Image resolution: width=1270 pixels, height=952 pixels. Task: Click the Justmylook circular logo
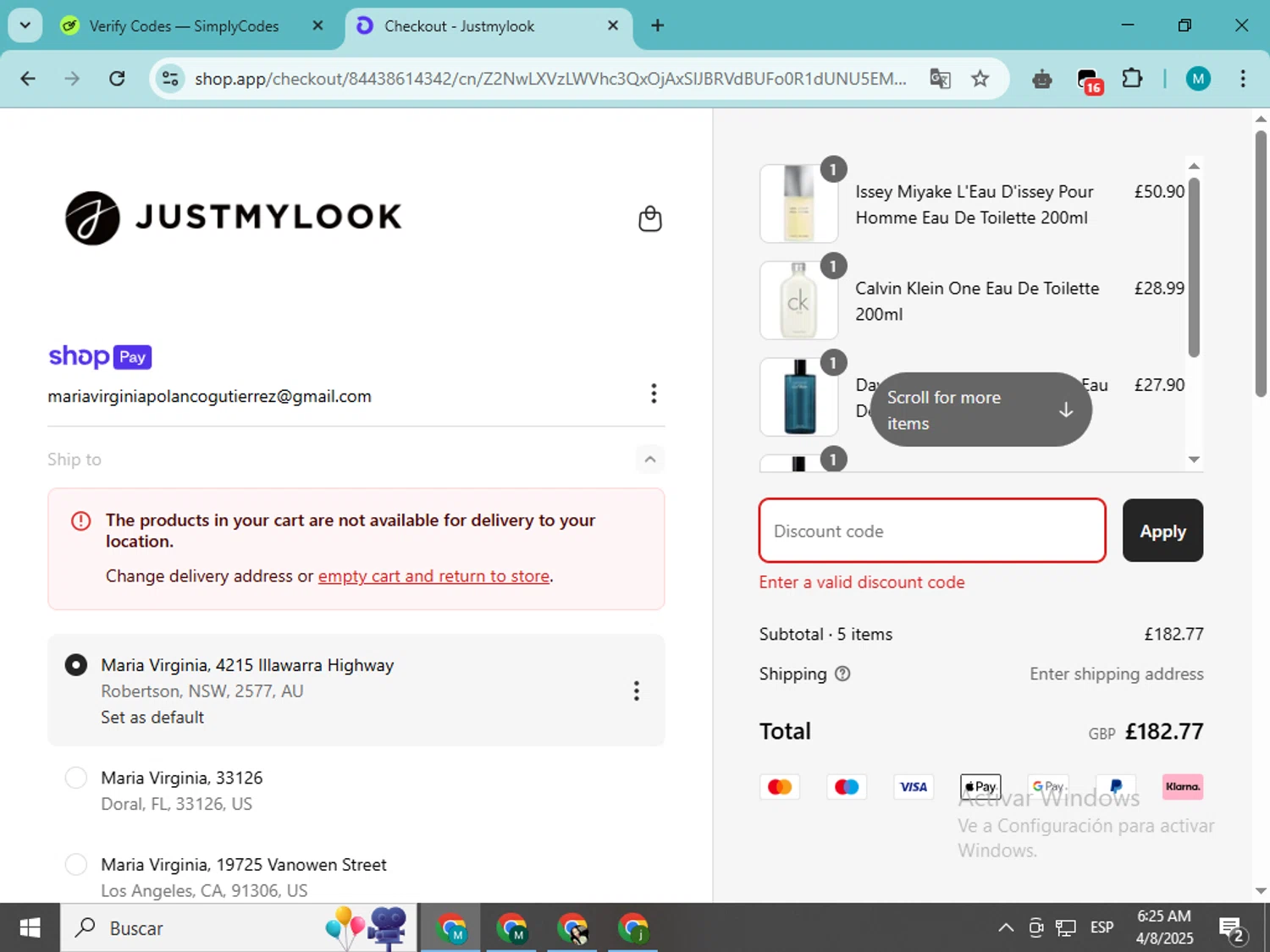coord(92,217)
